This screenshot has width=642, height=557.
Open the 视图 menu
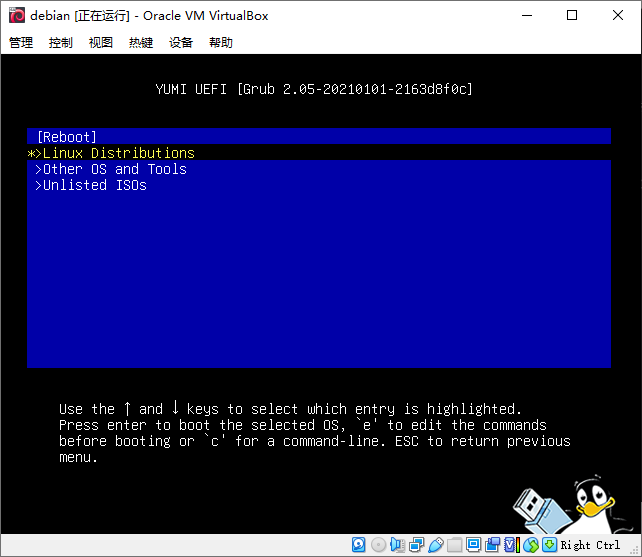click(101, 42)
